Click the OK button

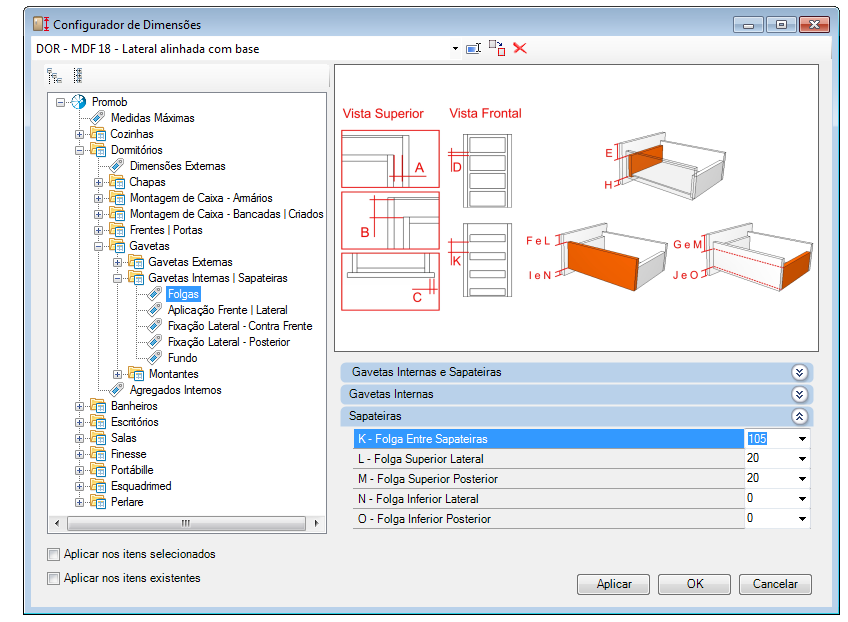(x=694, y=584)
